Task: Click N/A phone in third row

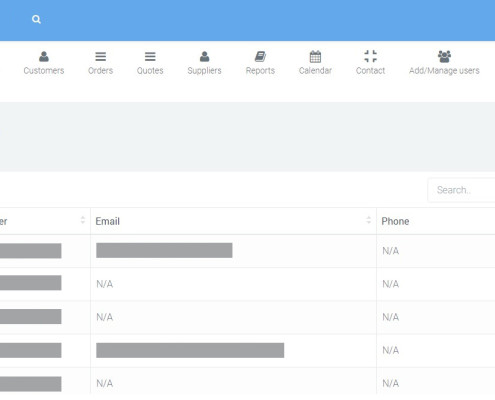Action: coord(391,317)
